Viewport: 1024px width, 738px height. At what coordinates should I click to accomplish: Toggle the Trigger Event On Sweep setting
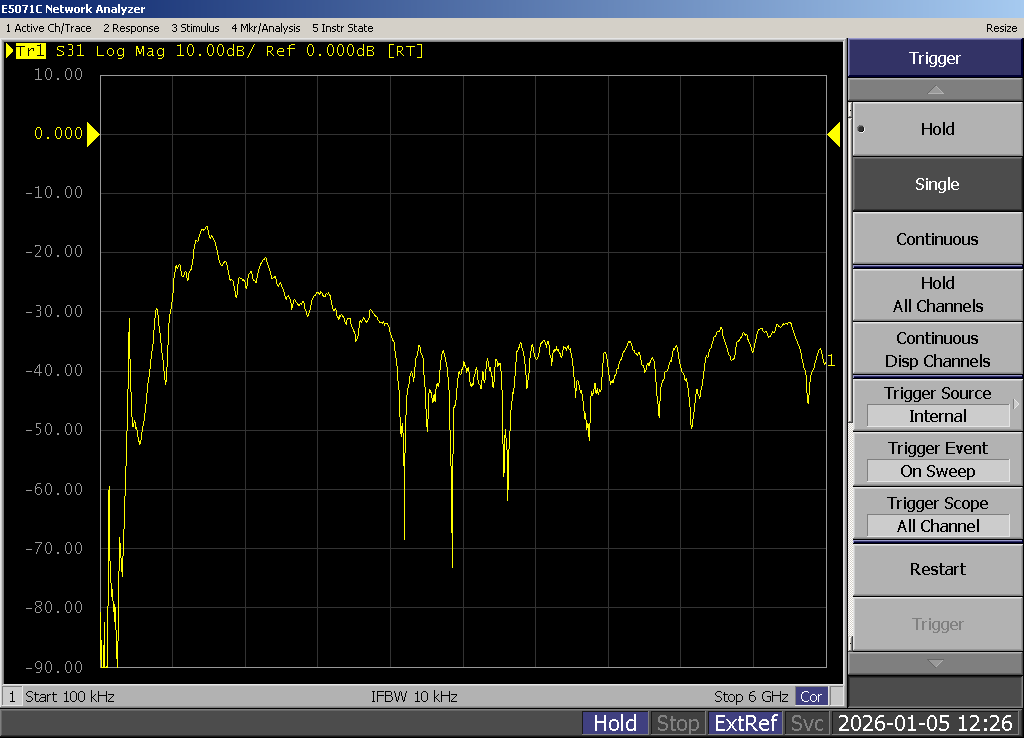(936, 460)
